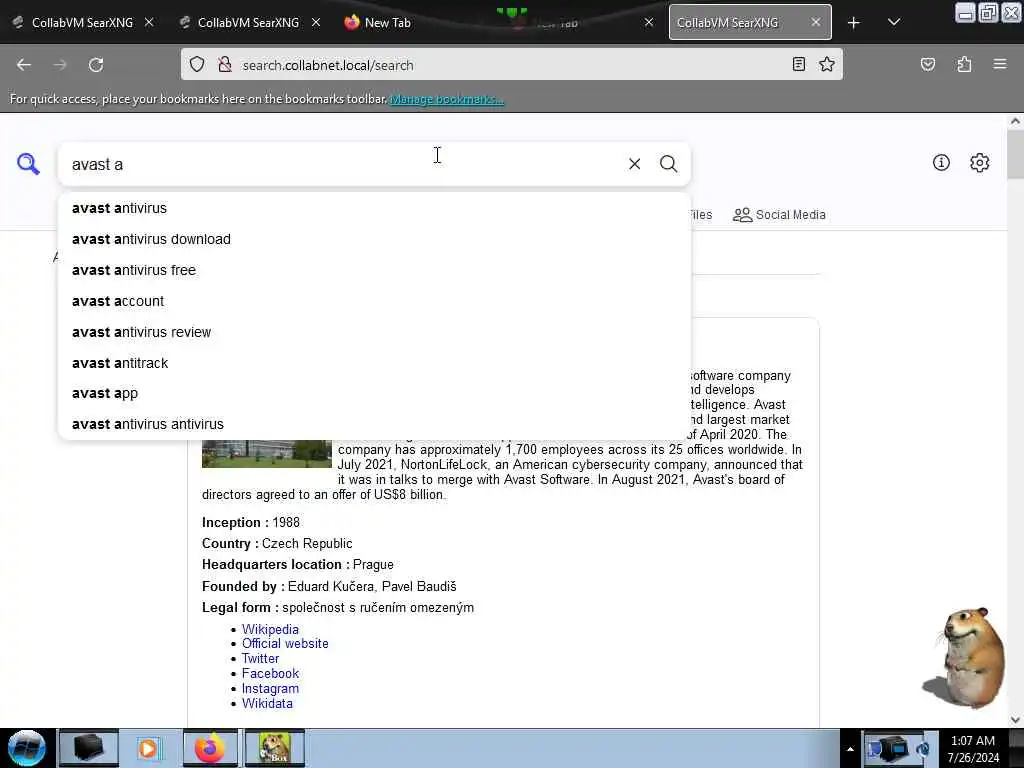Switch to the Social Media category
The width and height of the screenshot is (1024, 768).
[779, 215]
